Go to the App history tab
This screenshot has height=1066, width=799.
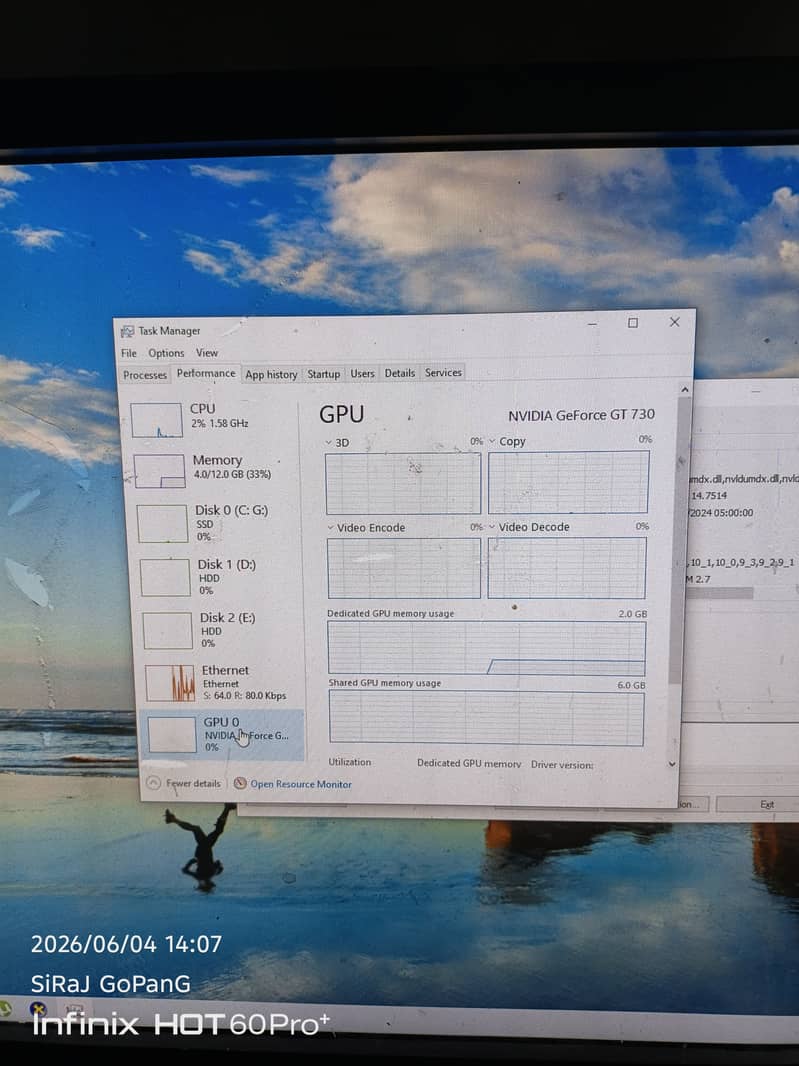(x=271, y=375)
